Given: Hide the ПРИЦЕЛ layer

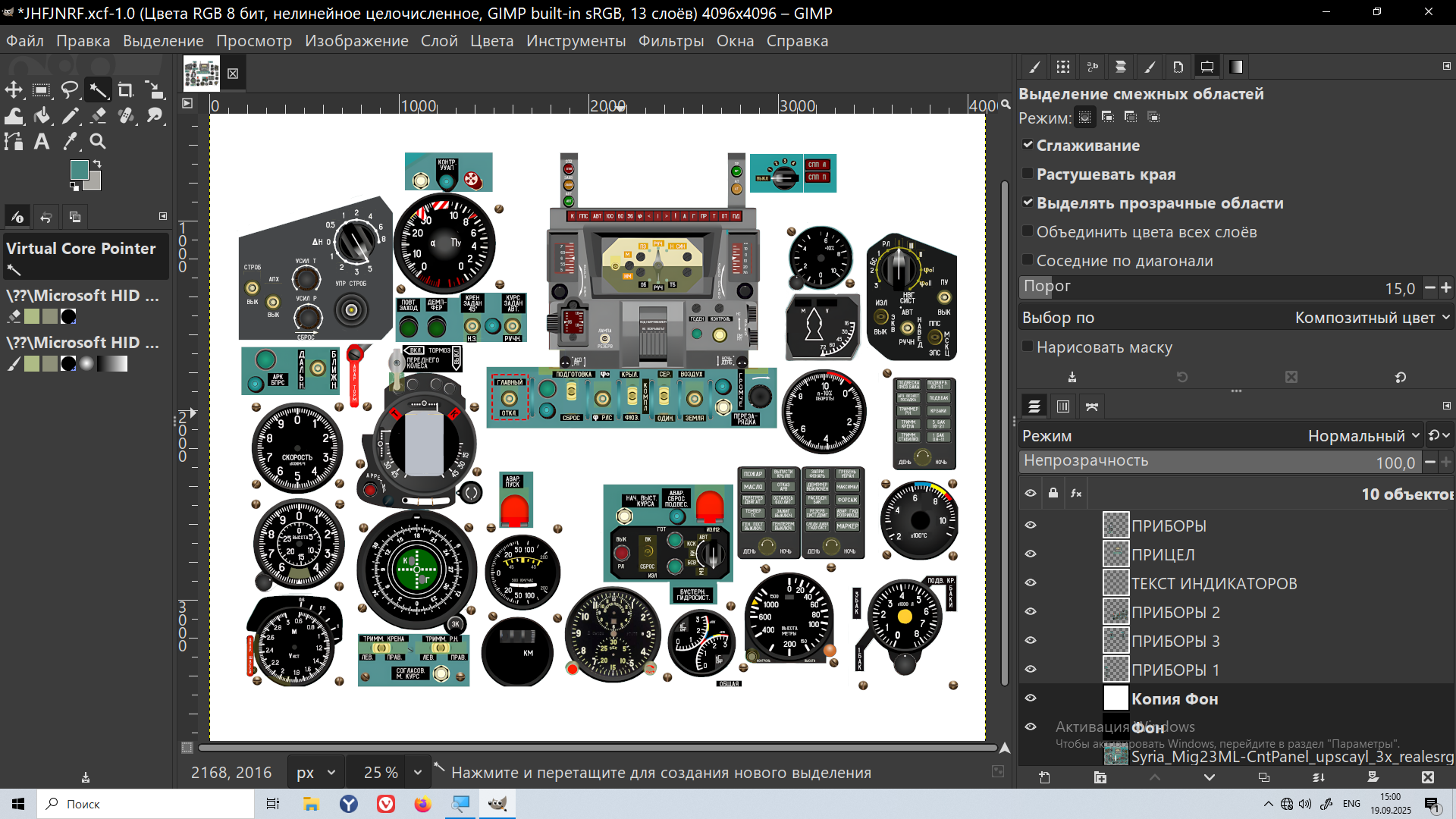Looking at the screenshot, I should (1031, 554).
